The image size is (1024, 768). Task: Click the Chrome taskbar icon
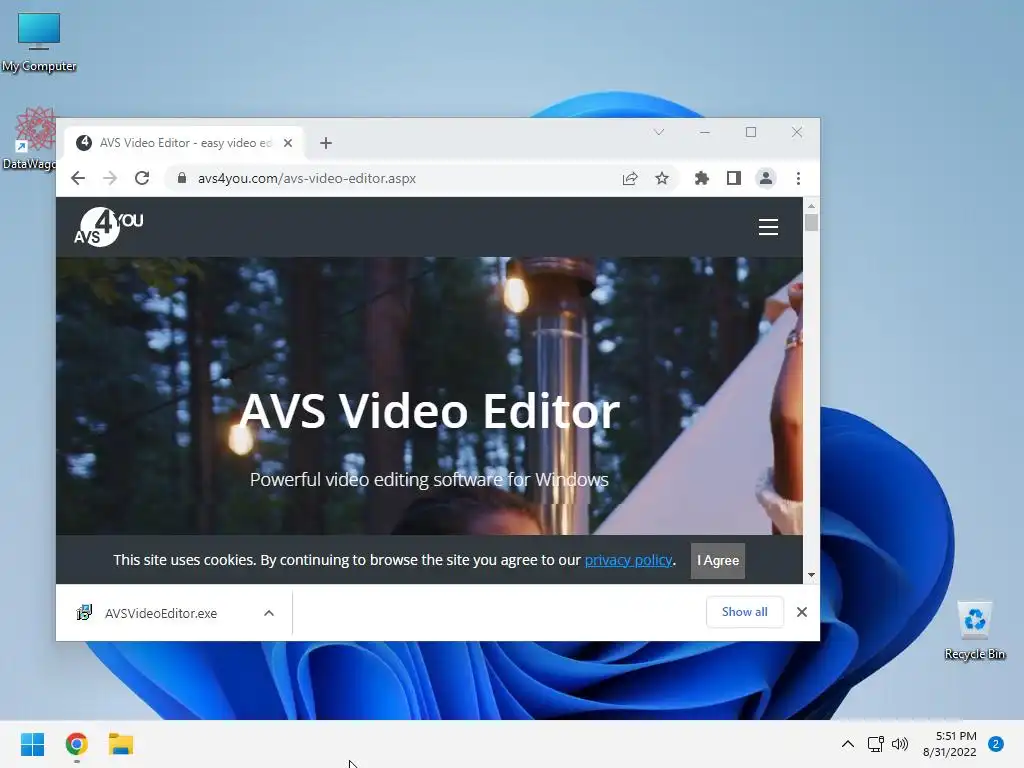coord(76,744)
